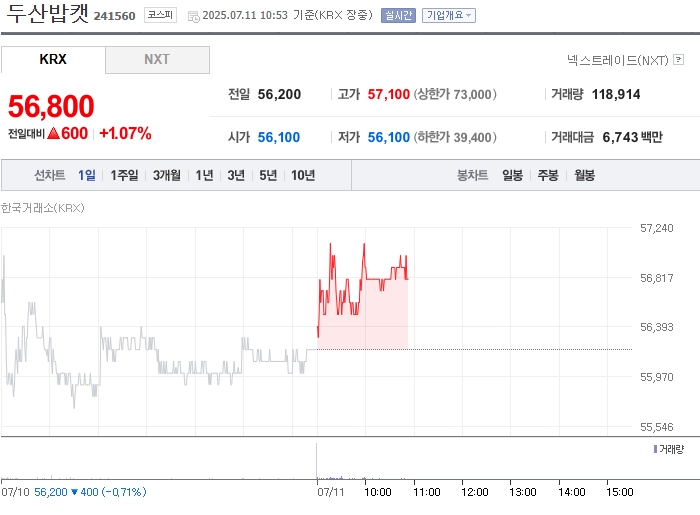Click the stock code 241560
This screenshot has height=515, width=700.
click(x=114, y=16)
